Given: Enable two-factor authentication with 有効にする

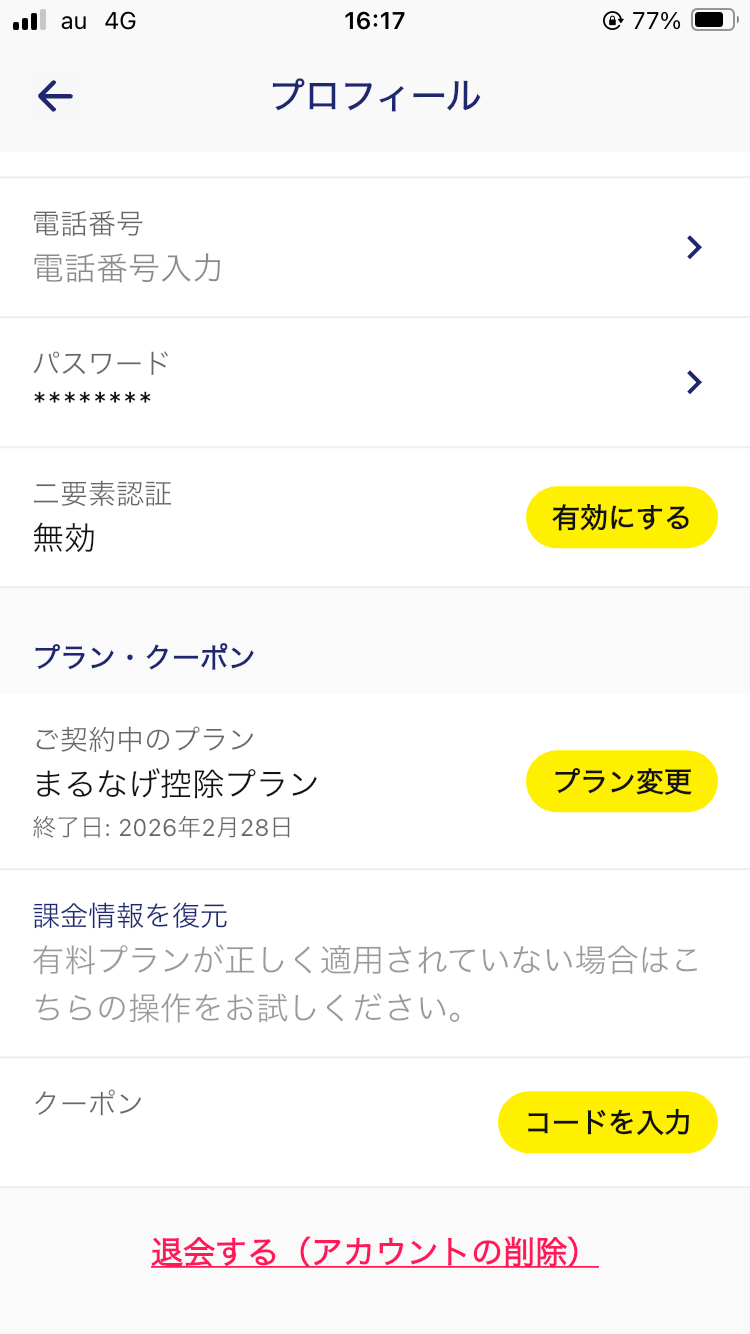Looking at the screenshot, I should coord(622,517).
